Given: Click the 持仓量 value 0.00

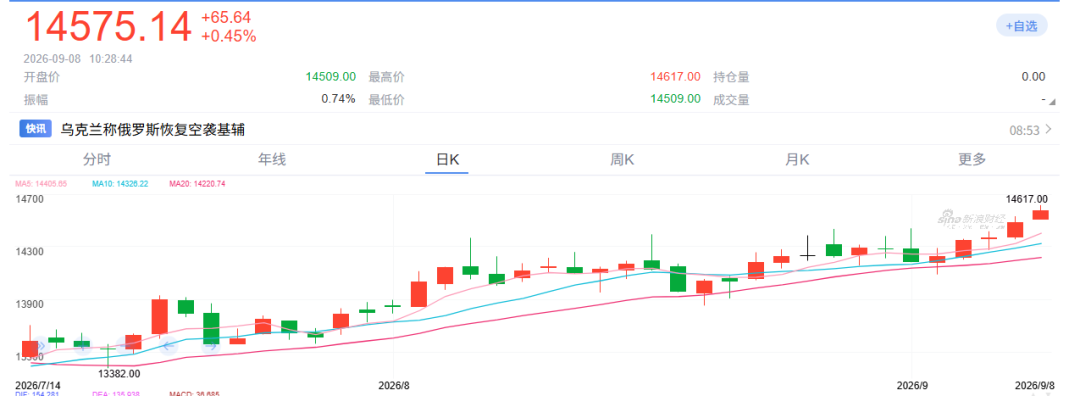Looking at the screenshot, I should [x=1033, y=76].
